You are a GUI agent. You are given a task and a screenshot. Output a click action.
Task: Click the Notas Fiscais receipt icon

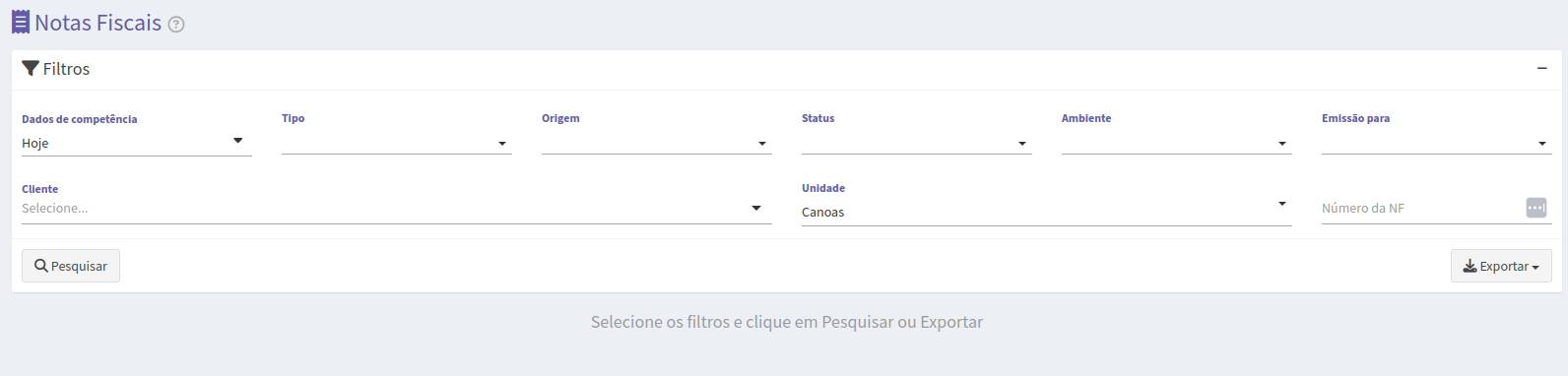click(x=21, y=22)
